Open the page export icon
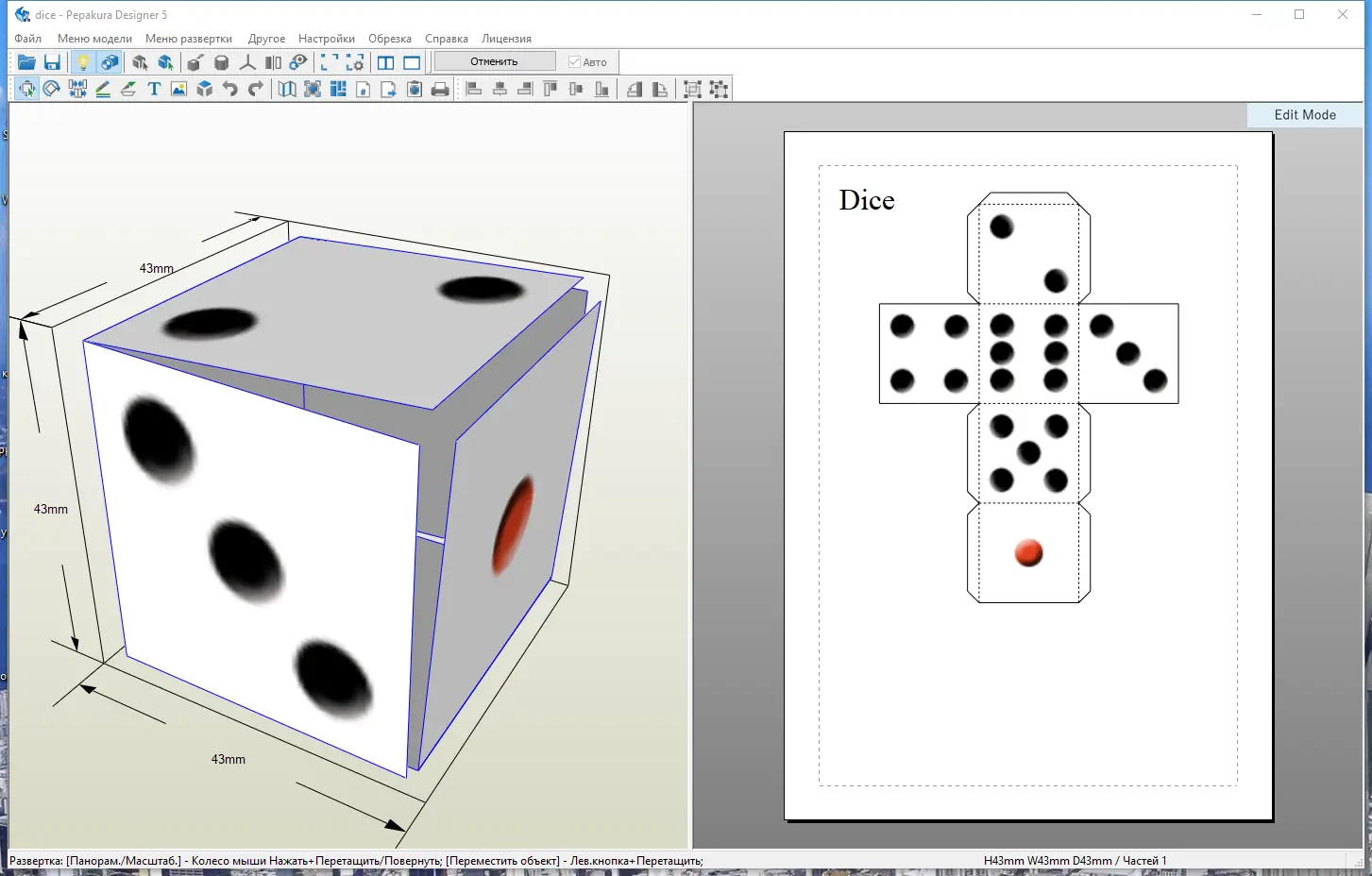This screenshot has width=1372, height=876. click(x=387, y=89)
